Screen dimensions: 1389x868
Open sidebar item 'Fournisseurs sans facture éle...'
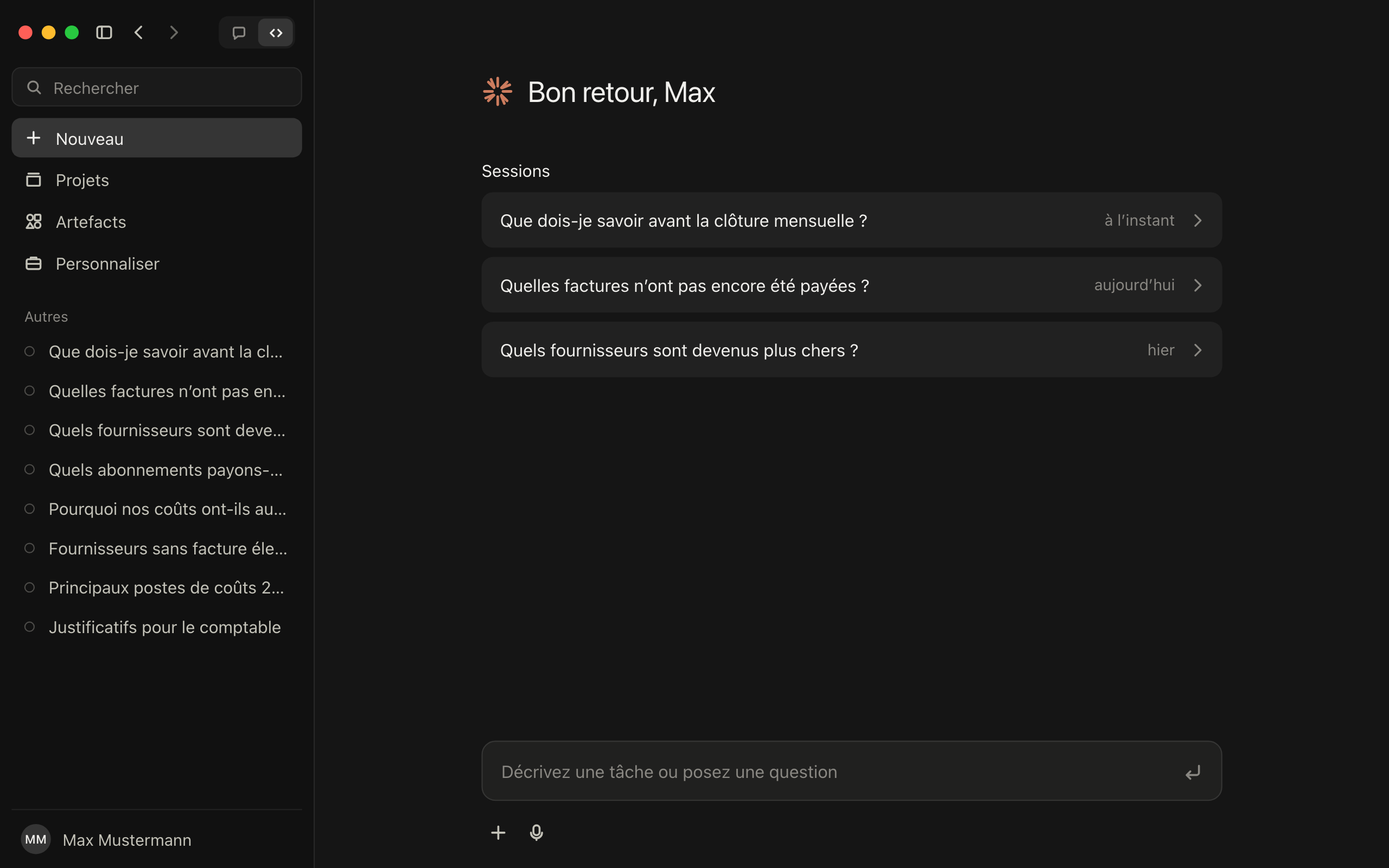point(157,548)
